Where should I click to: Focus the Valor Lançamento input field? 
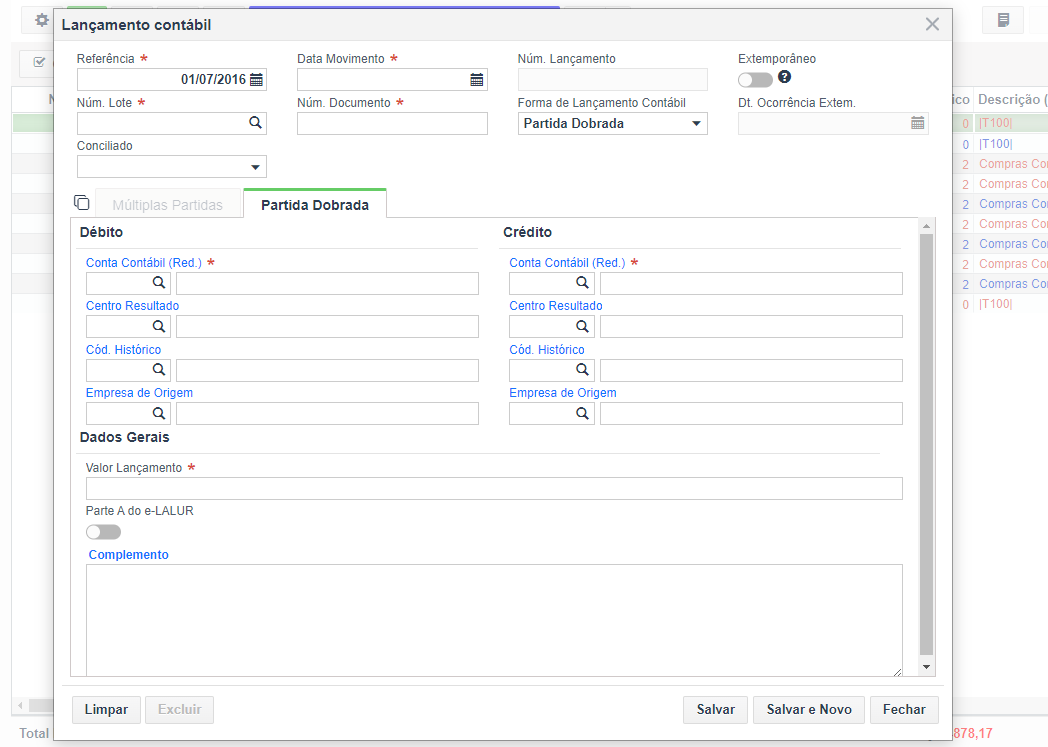(494, 488)
